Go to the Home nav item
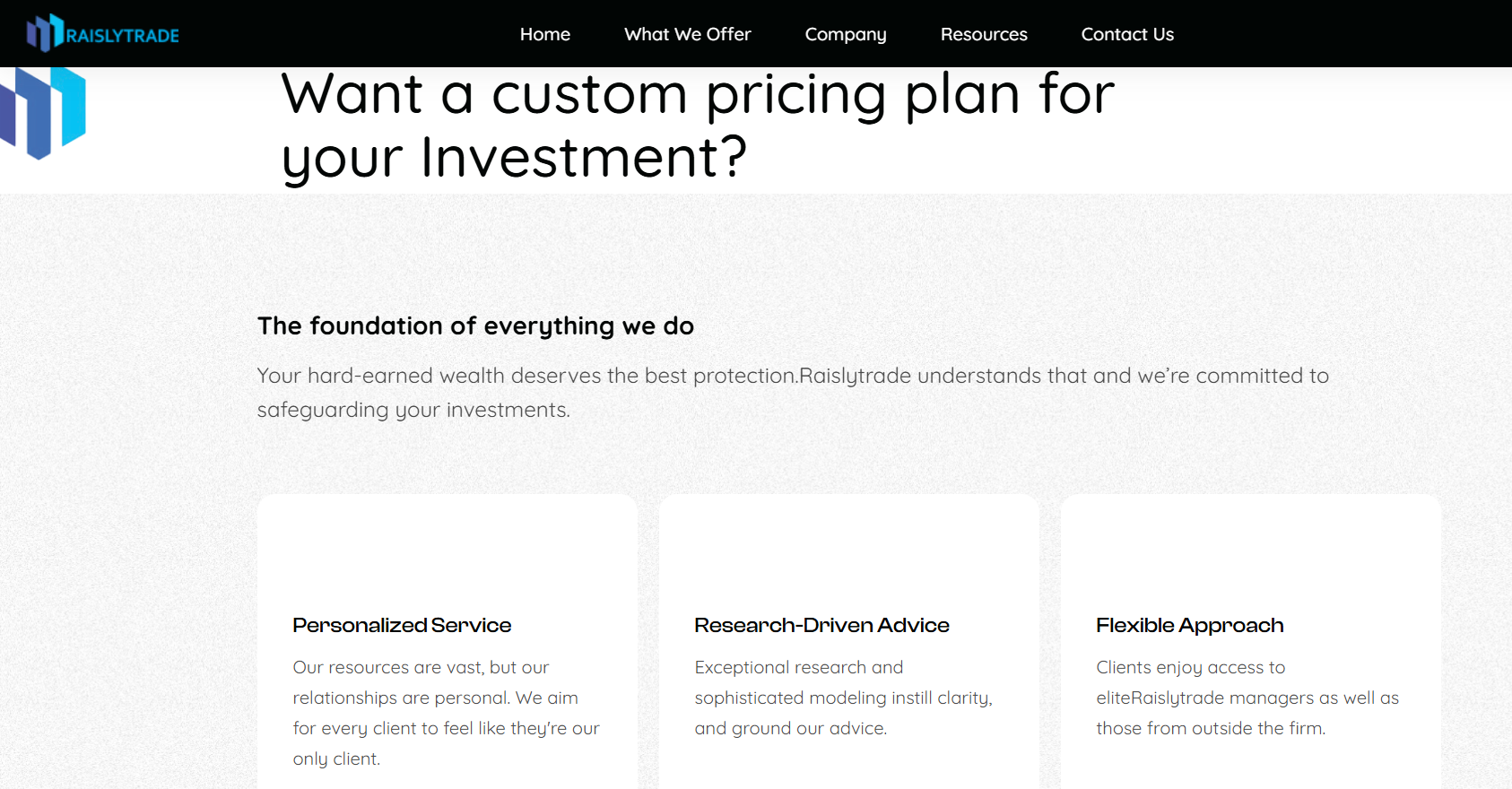This screenshot has height=789, width=1512. (544, 34)
